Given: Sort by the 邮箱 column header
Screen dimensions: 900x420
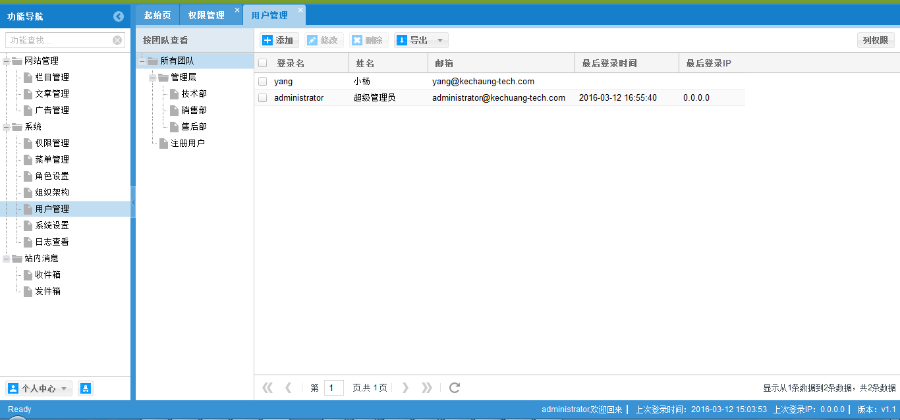Looking at the screenshot, I should [501, 63].
